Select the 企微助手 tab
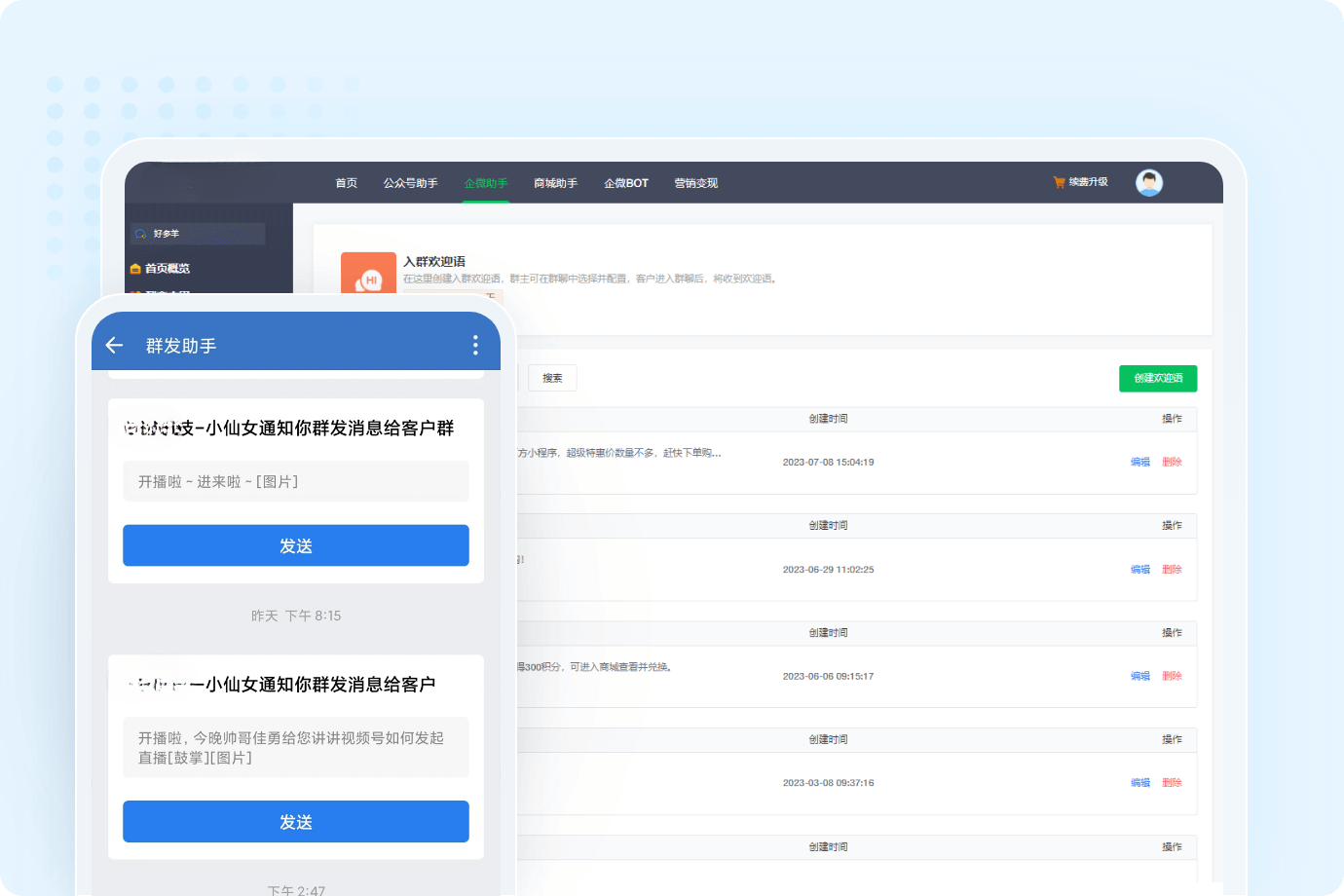Viewport: 1344px width, 896px height. (x=486, y=183)
